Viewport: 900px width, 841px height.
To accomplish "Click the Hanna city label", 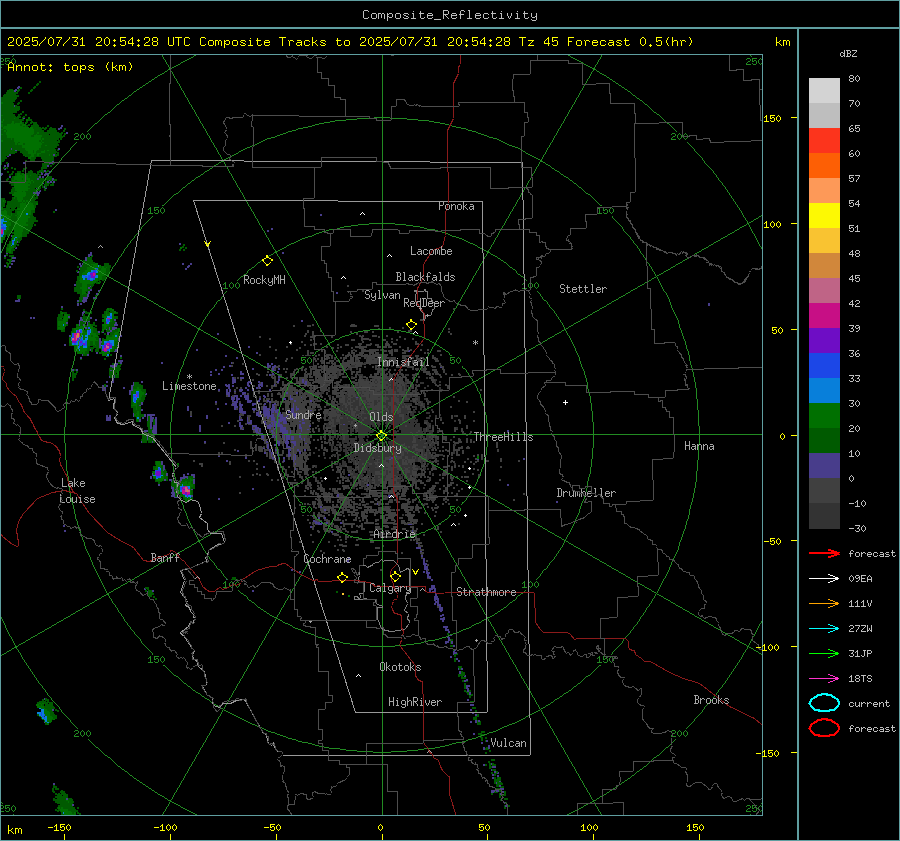I will (x=699, y=446).
